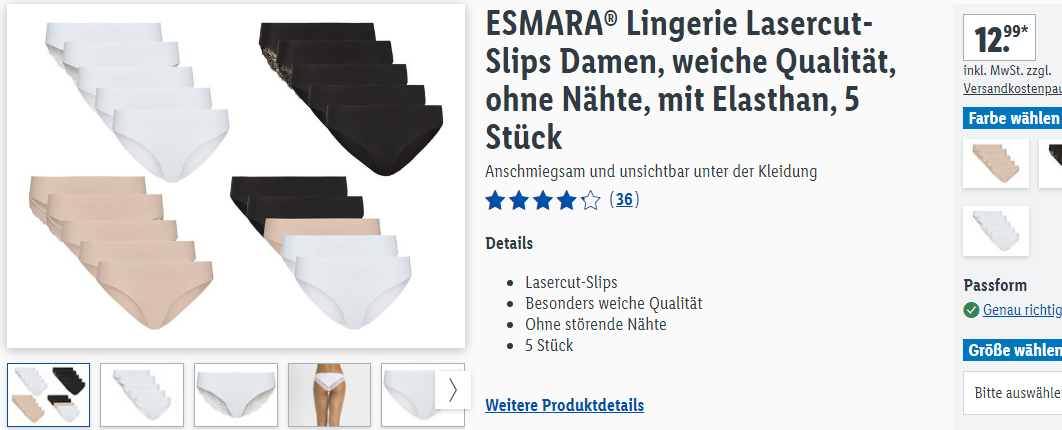This screenshot has width=1062, height=430.
Task: Click the Genau richtig fit link
Action: (x=1022, y=310)
